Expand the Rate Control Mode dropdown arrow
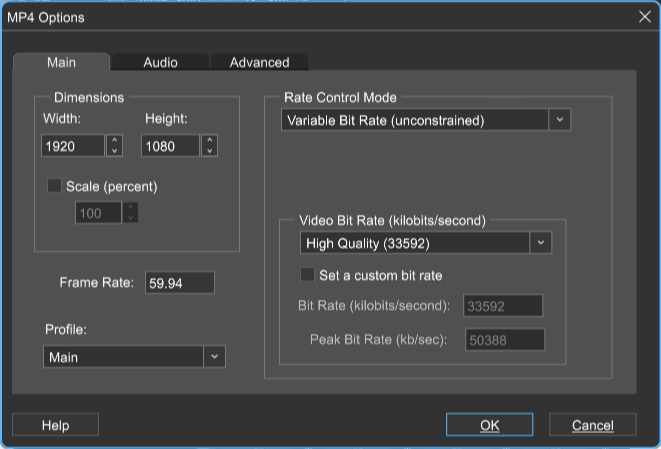 (x=559, y=120)
